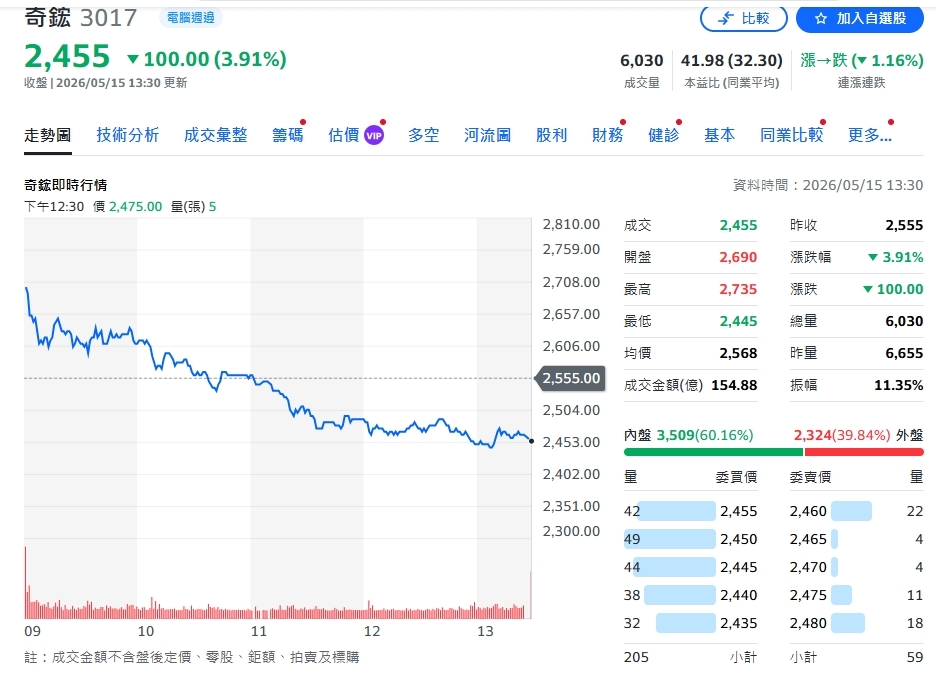Click the 2,555.00 previous close marker on chart

pyautogui.click(x=571, y=378)
